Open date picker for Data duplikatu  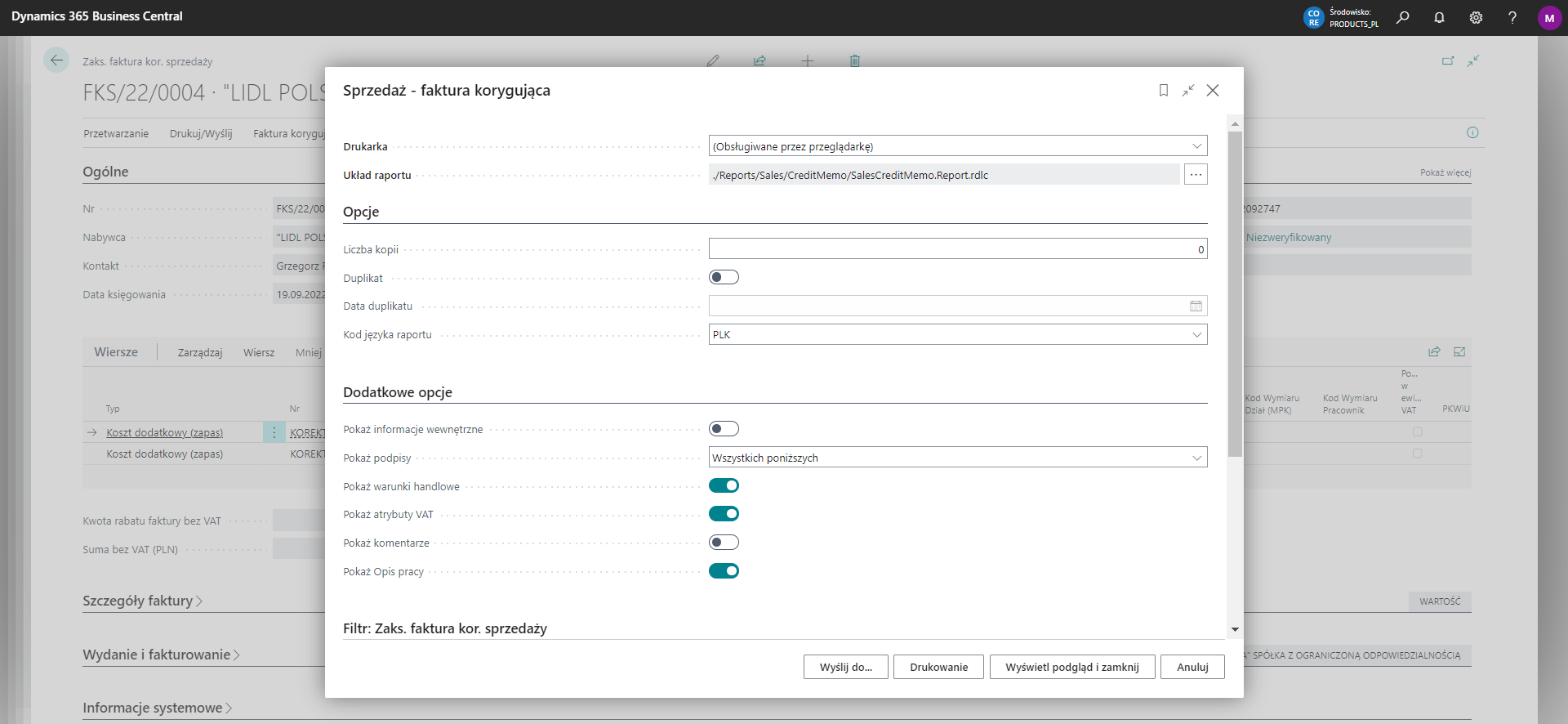(x=1196, y=306)
